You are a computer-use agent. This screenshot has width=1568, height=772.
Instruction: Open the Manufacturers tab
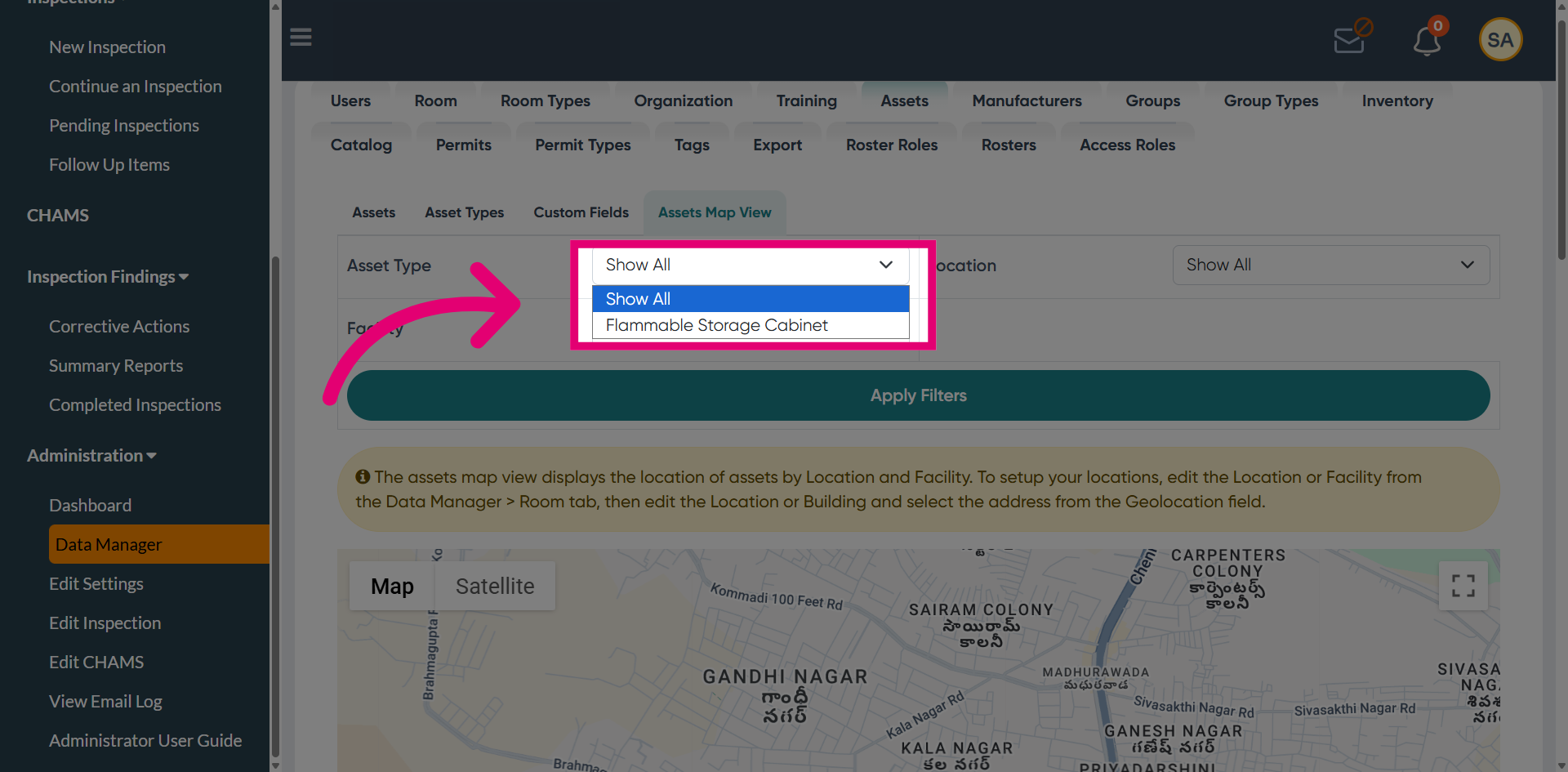1027,100
